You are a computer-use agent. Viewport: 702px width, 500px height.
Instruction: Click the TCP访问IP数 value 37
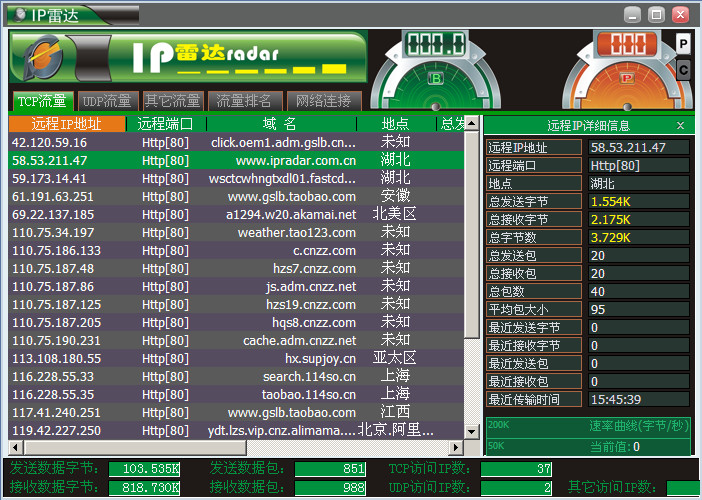(516, 469)
